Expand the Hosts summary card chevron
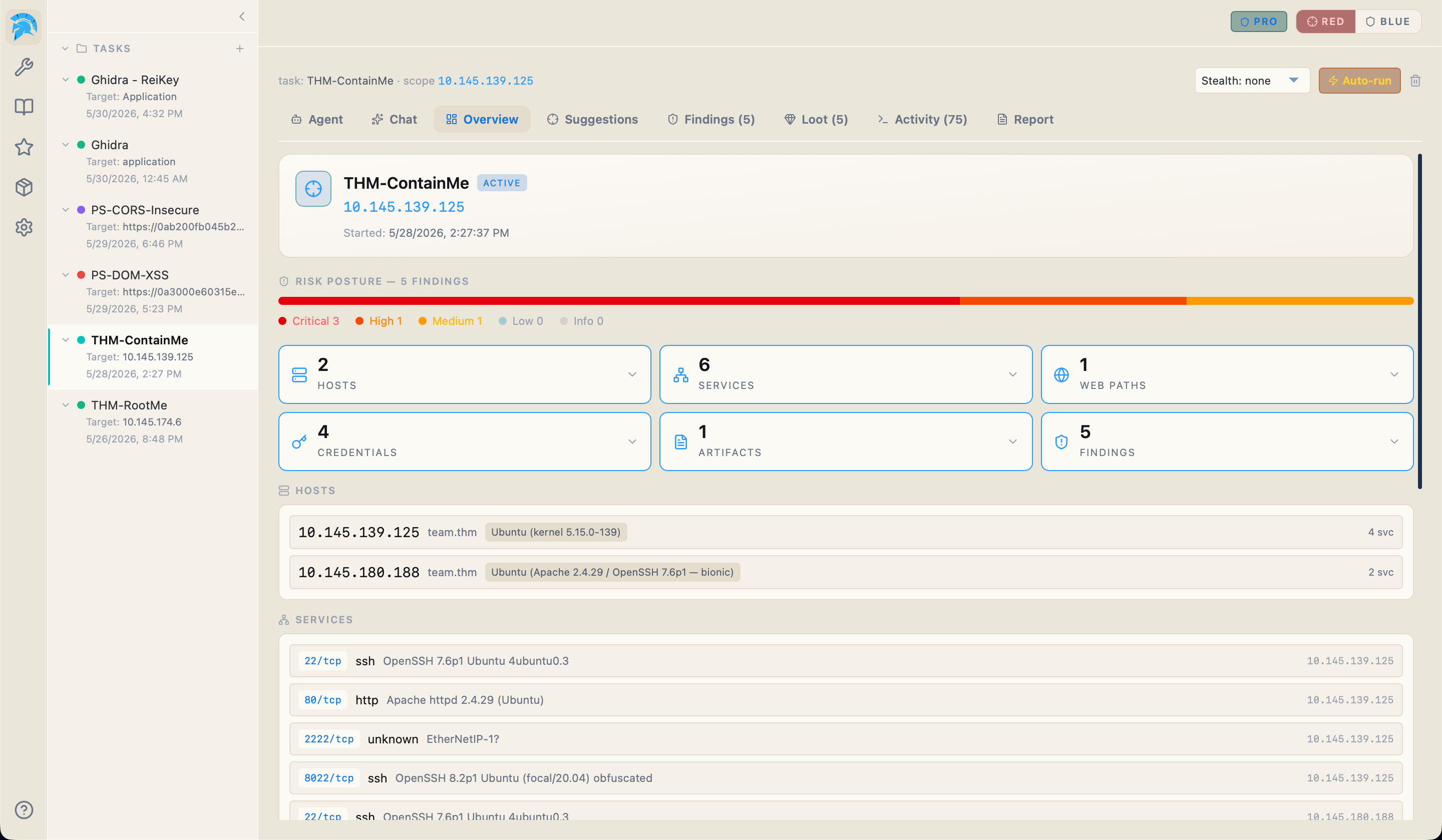The image size is (1442, 840). [632, 374]
